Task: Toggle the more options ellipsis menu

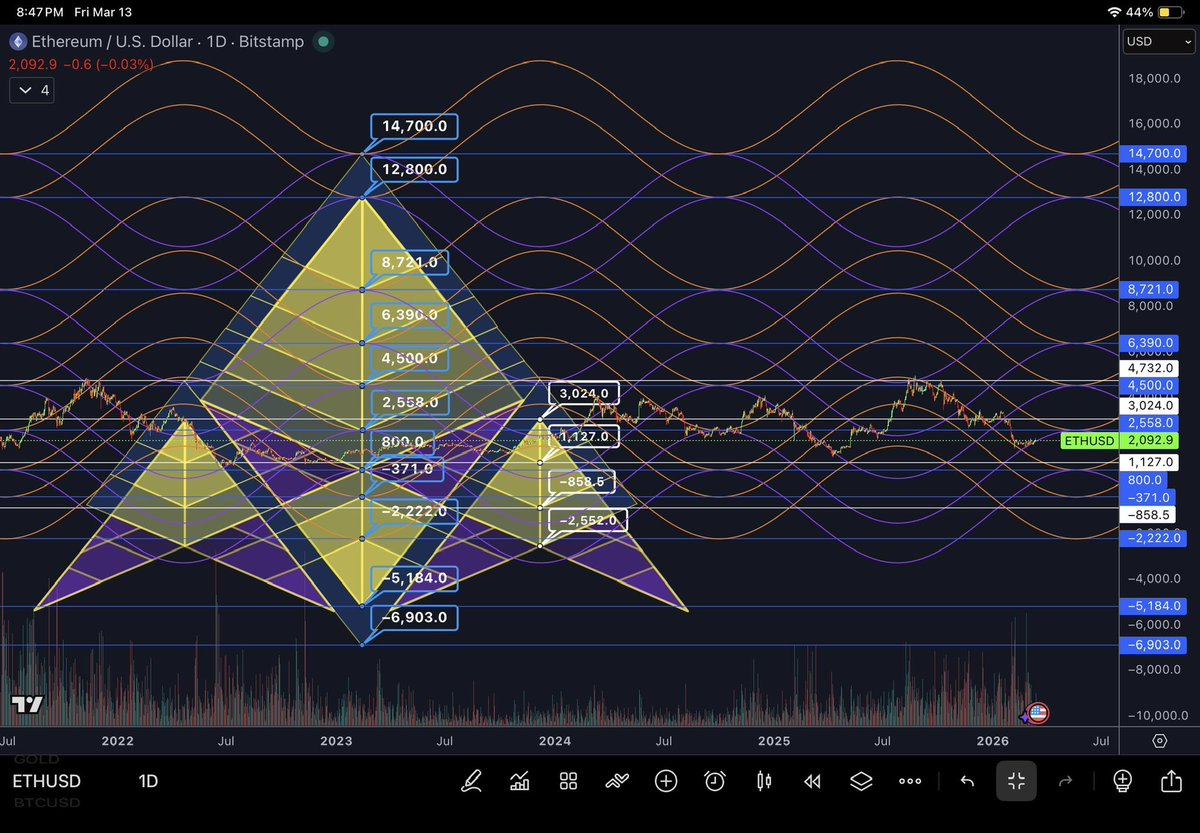Action: (x=910, y=781)
